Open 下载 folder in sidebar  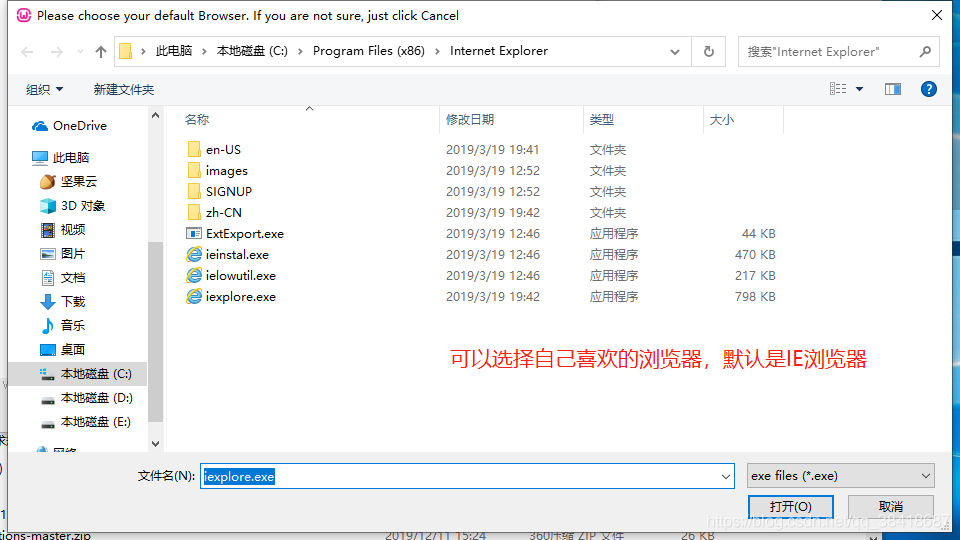pyautogui.click(x=63, y=301)
